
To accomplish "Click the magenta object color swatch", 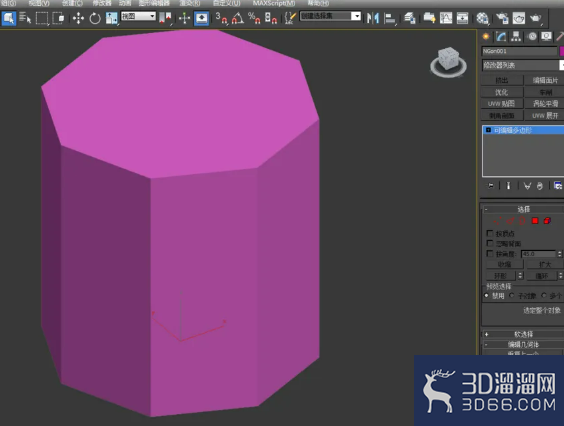I will point(562,51).
